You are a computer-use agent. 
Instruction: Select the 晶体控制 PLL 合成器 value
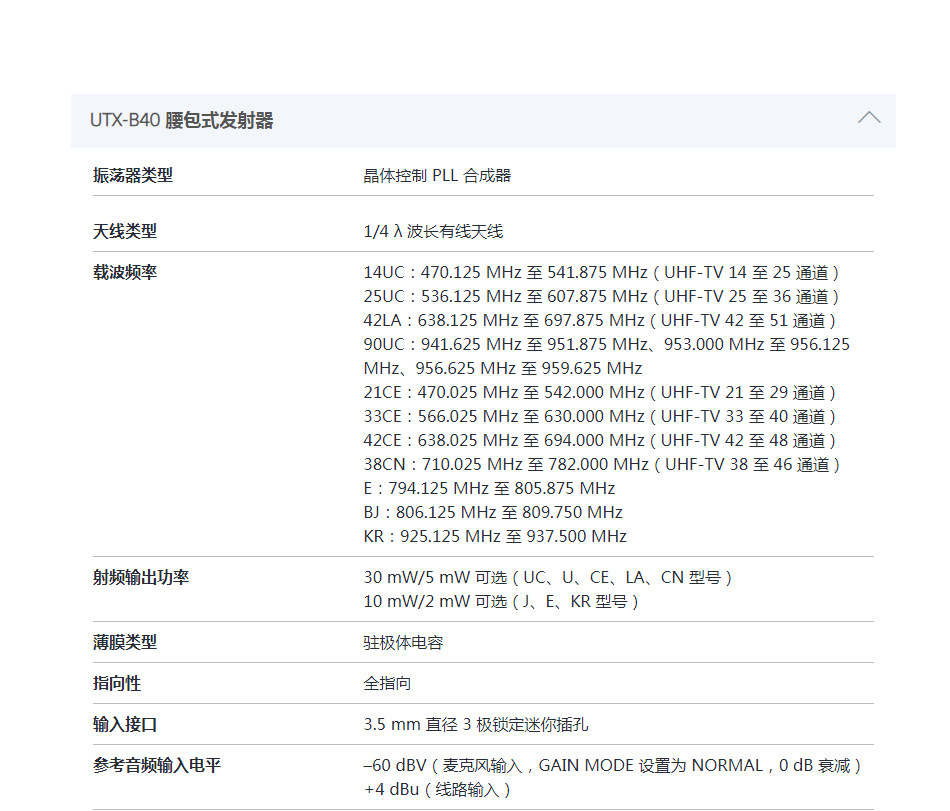tap(437, 176)
